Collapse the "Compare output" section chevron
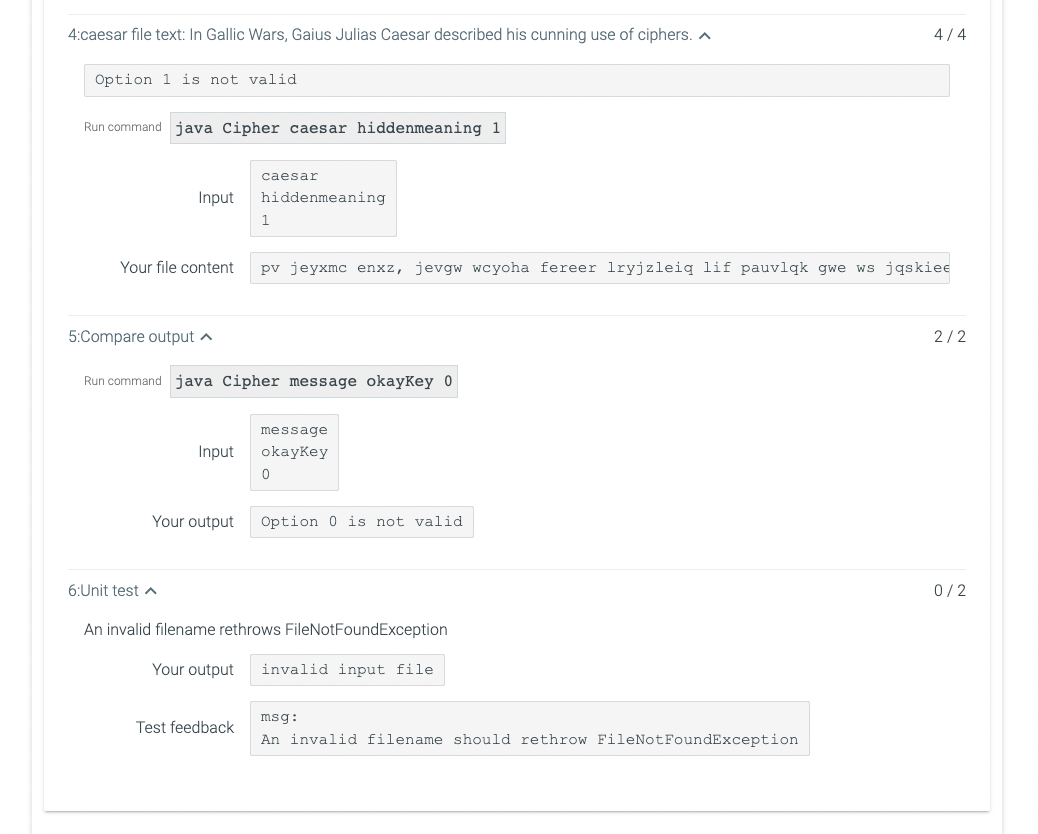The height and width of the screenshot is (834, 1038). 206,336
